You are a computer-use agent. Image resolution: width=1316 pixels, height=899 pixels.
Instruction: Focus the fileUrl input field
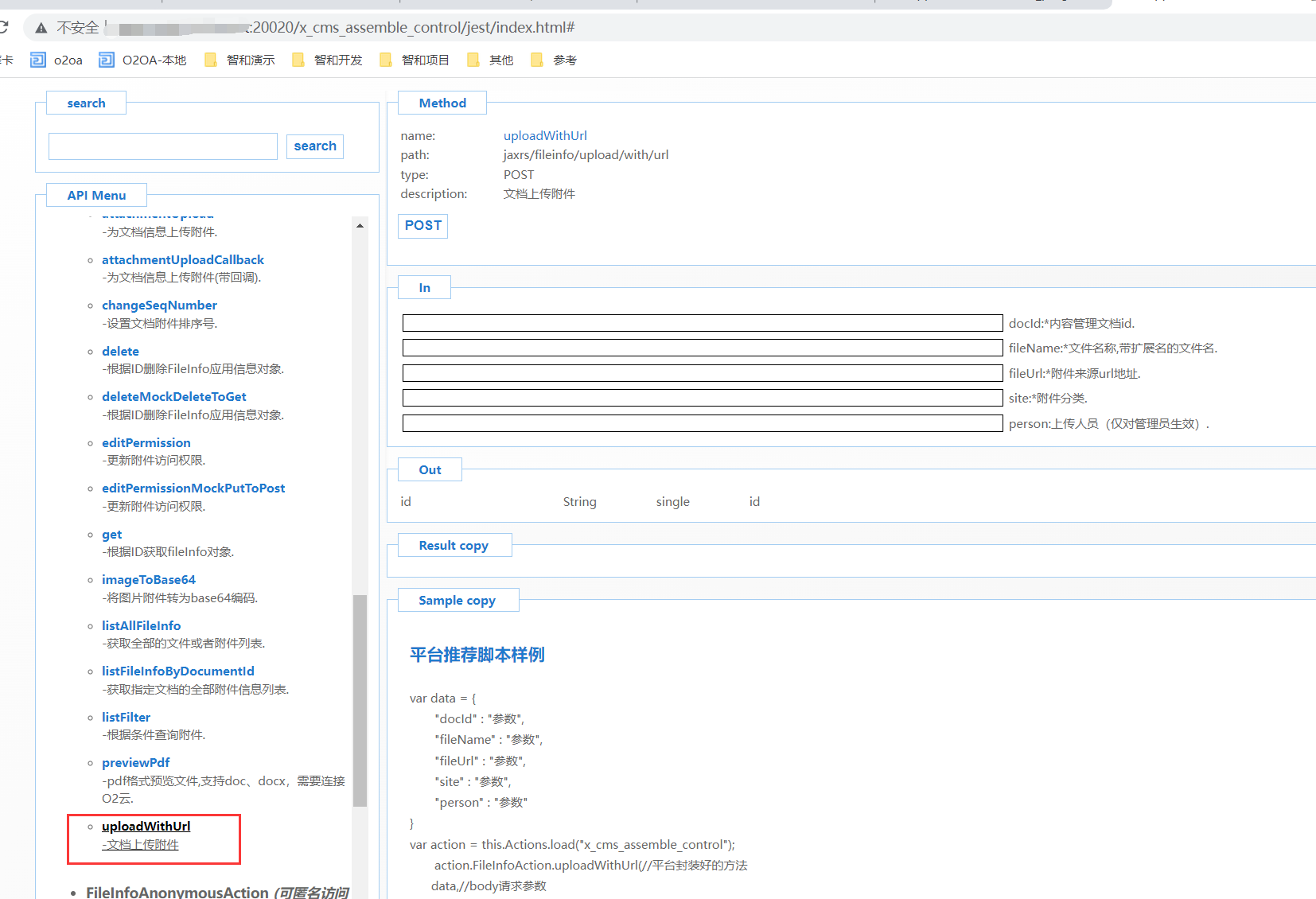[x=702, y=373]
